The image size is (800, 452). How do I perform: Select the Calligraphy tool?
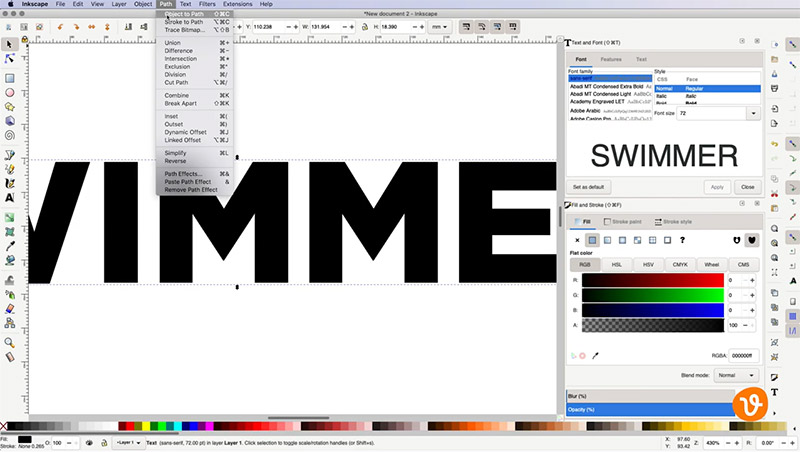click(9, 183)
